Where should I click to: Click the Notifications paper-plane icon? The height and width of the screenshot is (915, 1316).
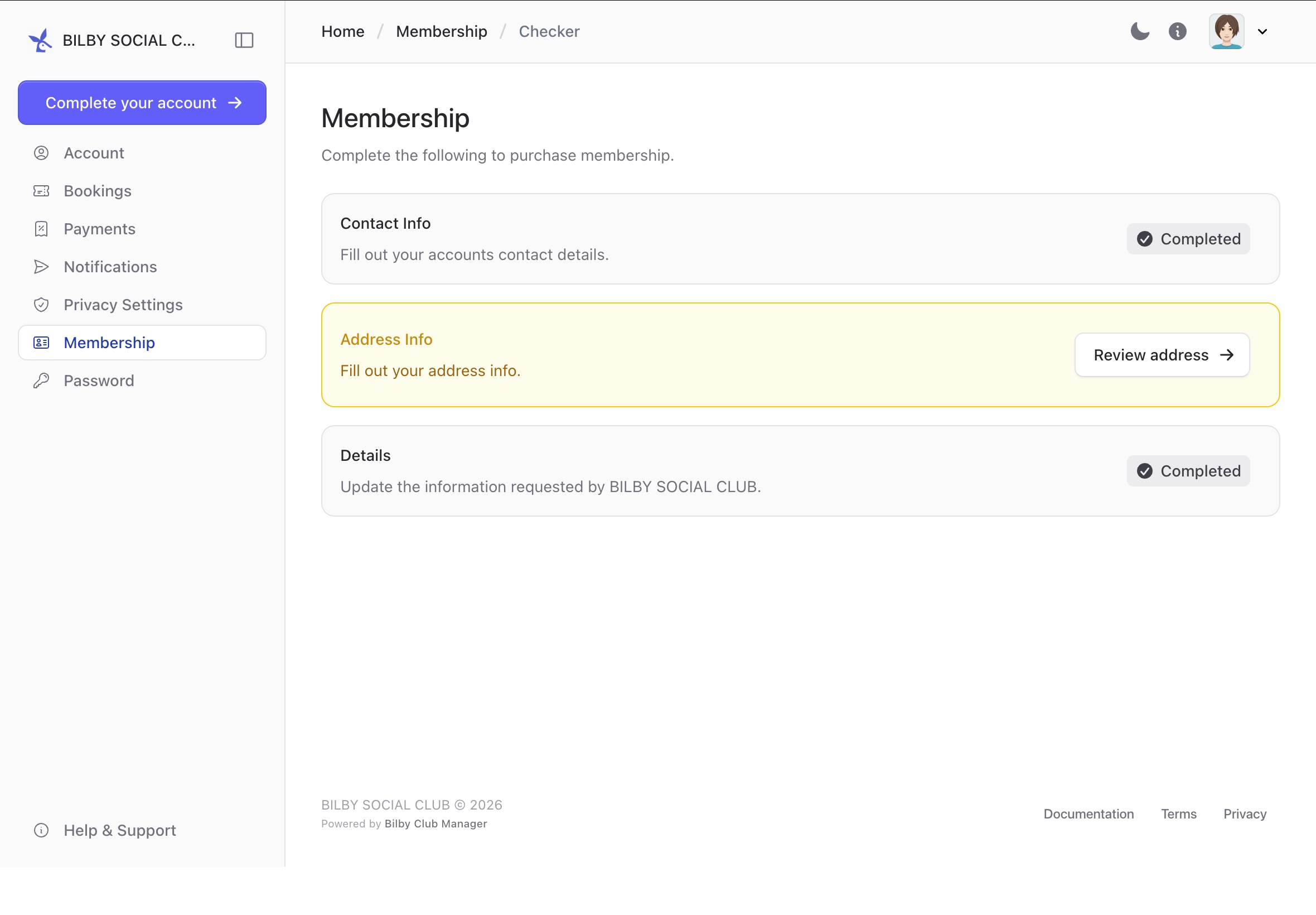(x=41, y=267)
